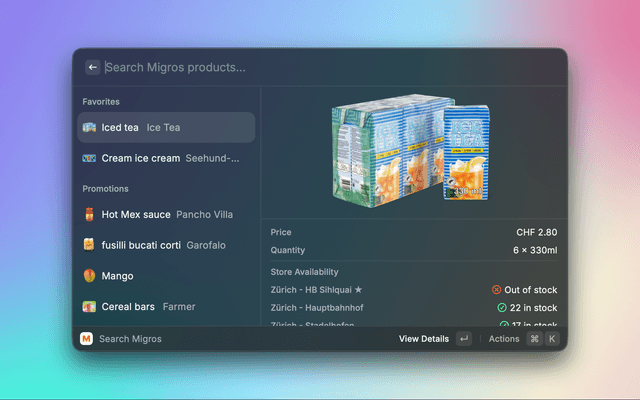Click the Mango fruit icon
The height and width of the screenshot is (400, 640).
[x=89, y=276]
